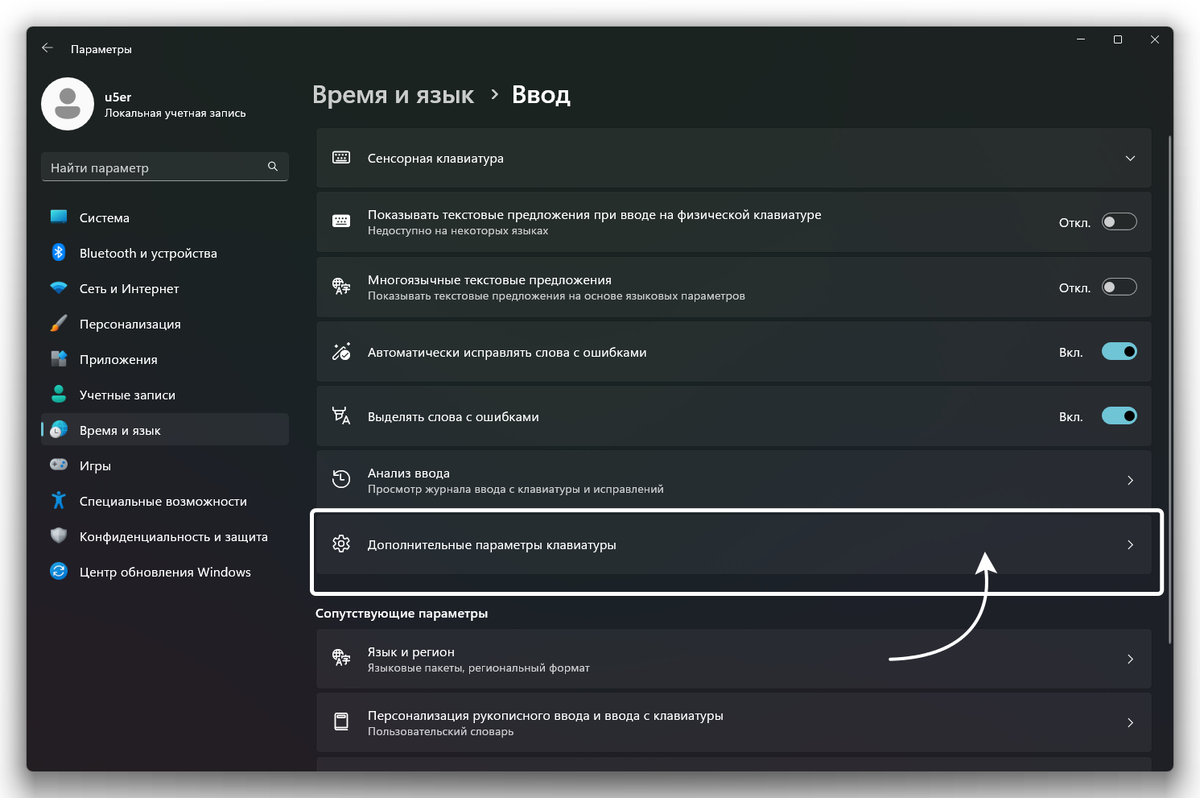This screenshot has height=798, width=1200.
Task: Click the search magnifier icon
Action: 273,167
